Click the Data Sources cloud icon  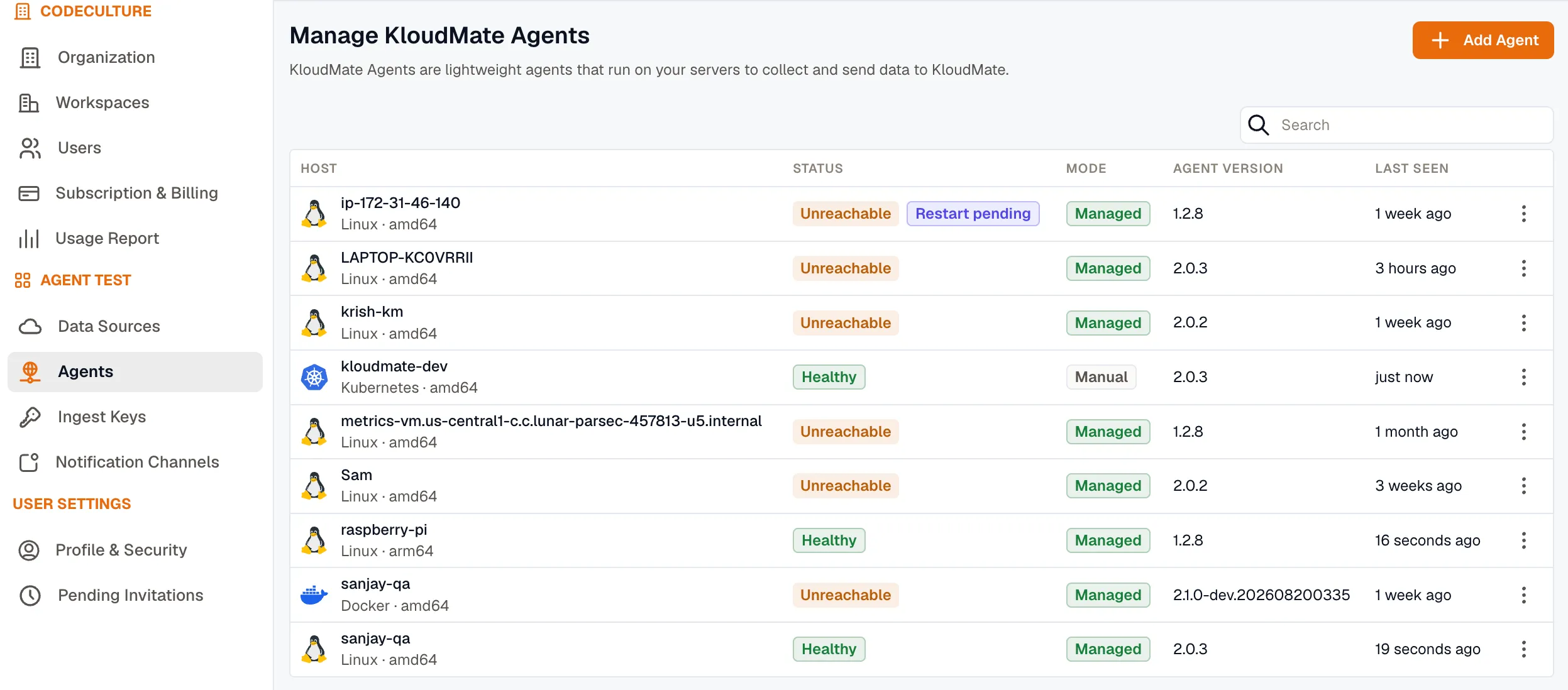pos(30,327)
